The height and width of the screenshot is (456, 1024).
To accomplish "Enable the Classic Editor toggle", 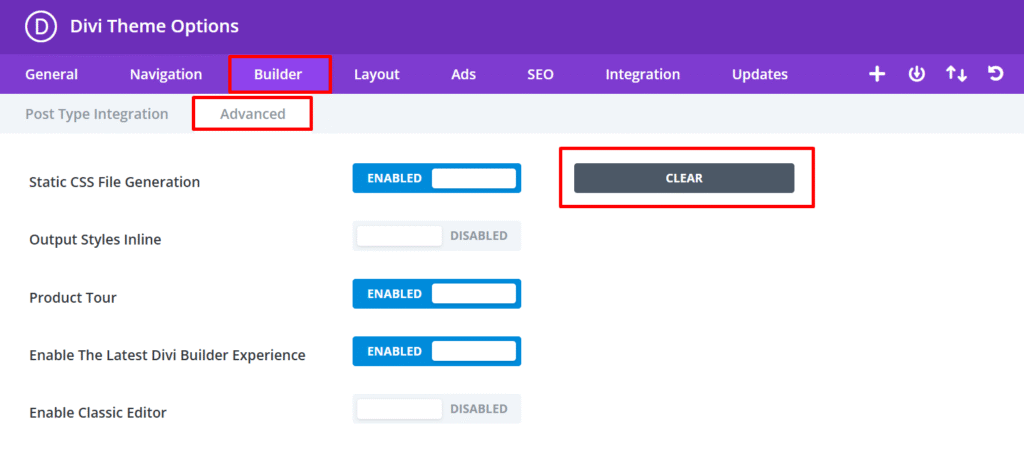I will [437, 409].
